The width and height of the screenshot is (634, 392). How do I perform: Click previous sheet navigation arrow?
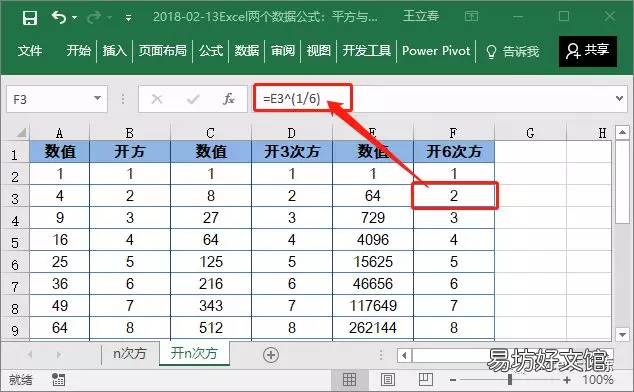(x=30, y=355)
